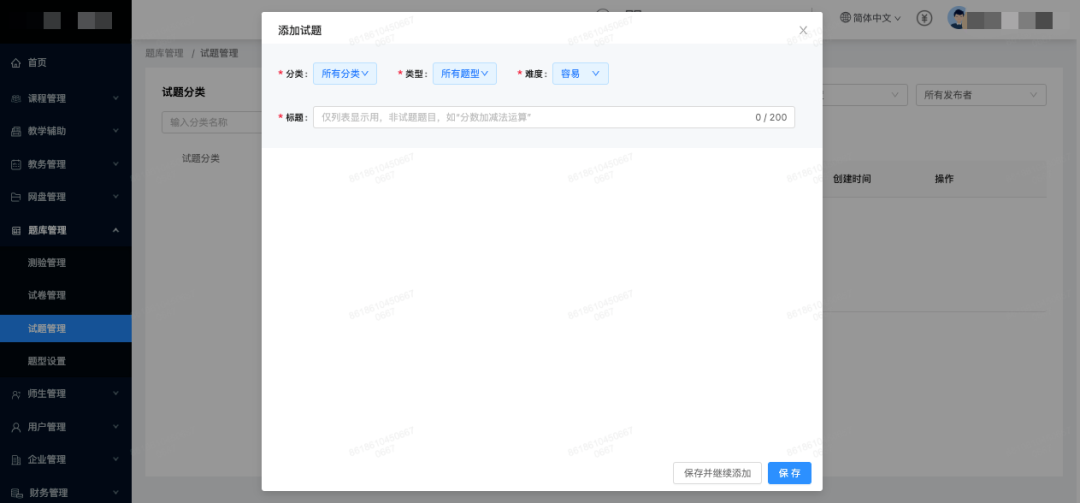1080x503 pixels.
Task: Select 测验管理 in the sidebar
Action: tap(47, 263)
